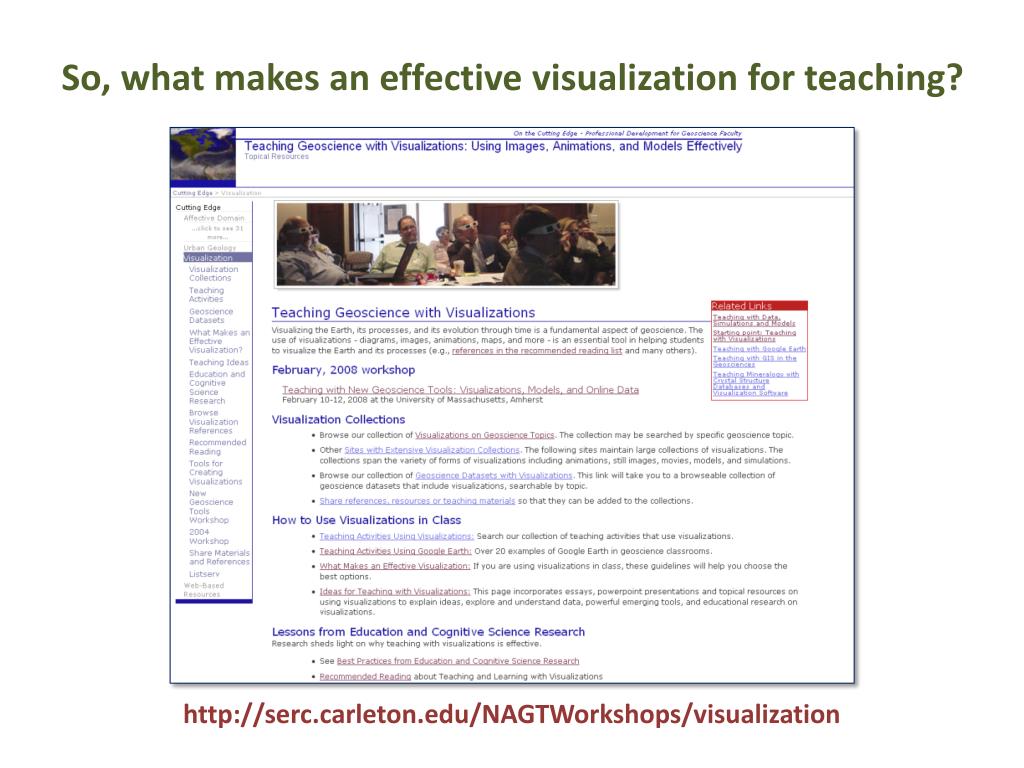1024x768 pixels.
Task: Open 'Starting point: Teaching with Visualizations' link
Action: tap(754, 336)
